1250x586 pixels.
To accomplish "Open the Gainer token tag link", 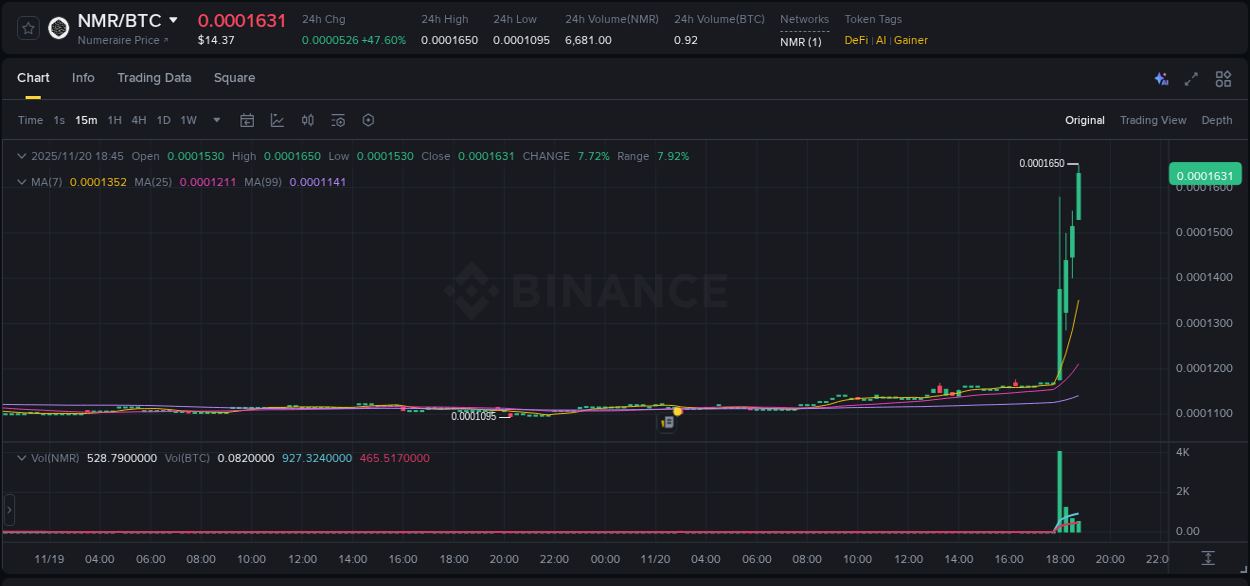I will click(x=910, y=41).
